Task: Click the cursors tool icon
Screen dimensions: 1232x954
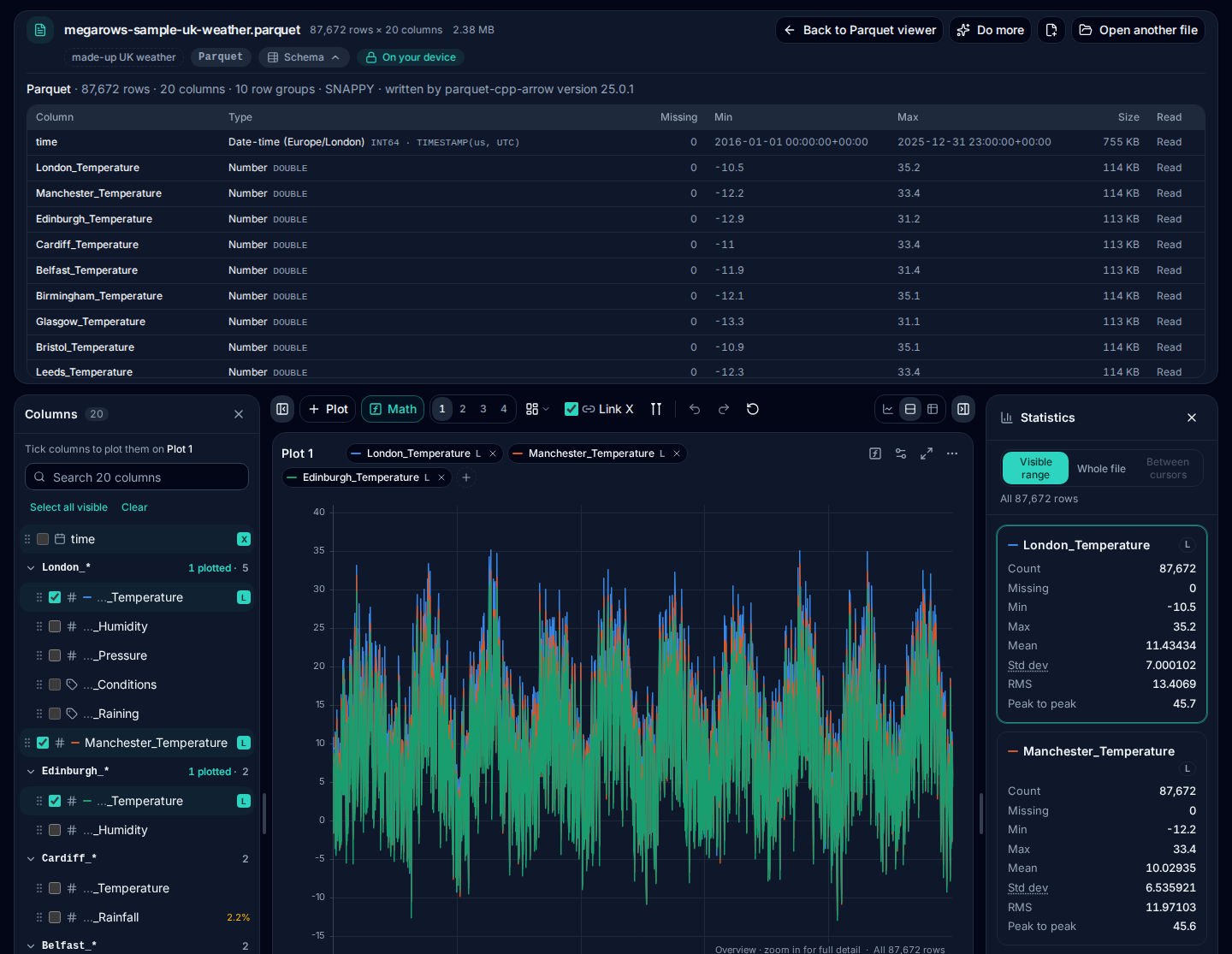Action: (656, 409)
